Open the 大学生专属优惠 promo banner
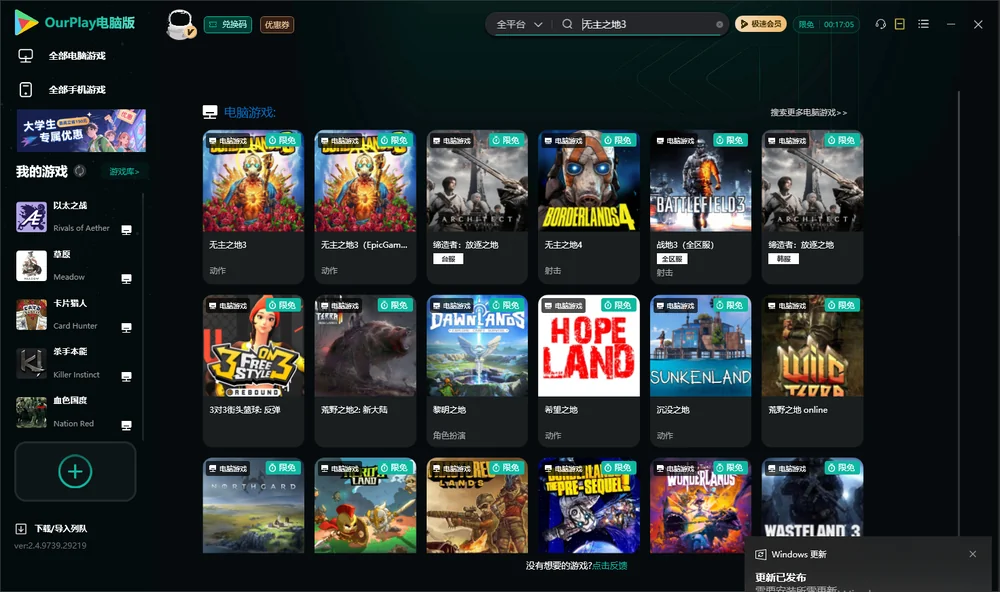 coord(82,131)
